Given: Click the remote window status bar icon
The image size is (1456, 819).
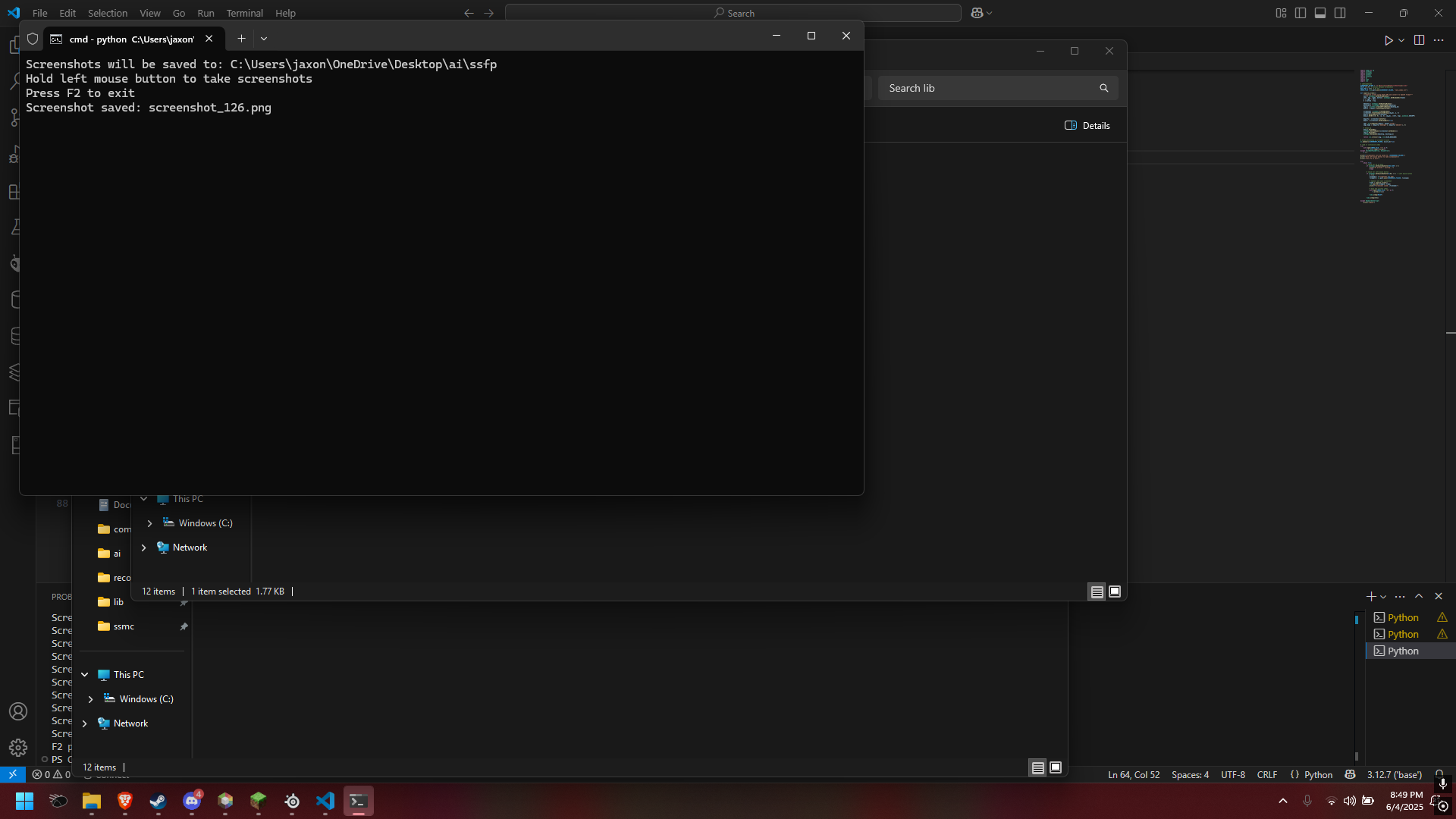Looking at the screenshot, I should 12,774.
